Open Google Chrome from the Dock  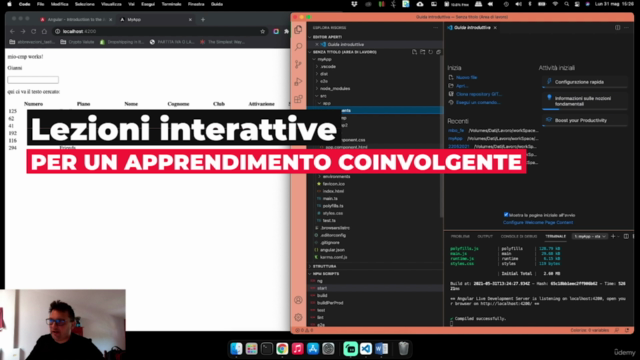(x=282, y=349)
